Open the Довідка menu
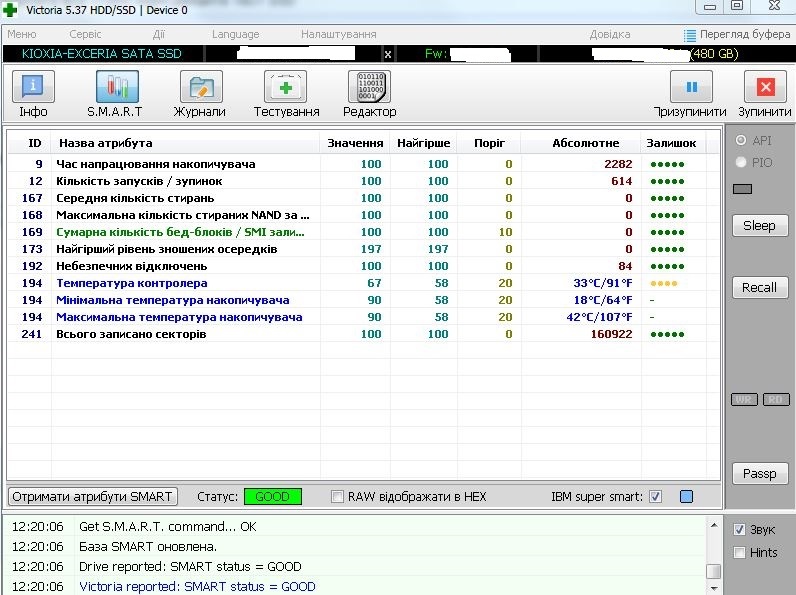 610,34
